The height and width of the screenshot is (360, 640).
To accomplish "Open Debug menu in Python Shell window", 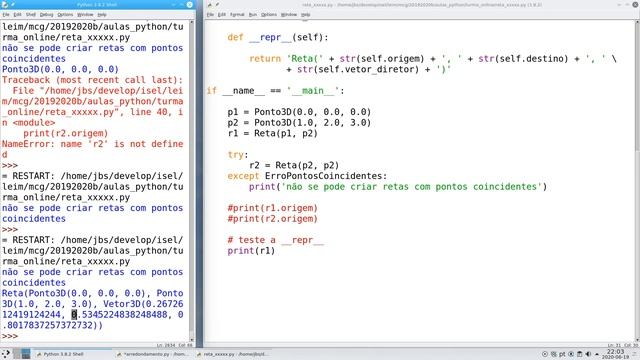I will point(47,15).
